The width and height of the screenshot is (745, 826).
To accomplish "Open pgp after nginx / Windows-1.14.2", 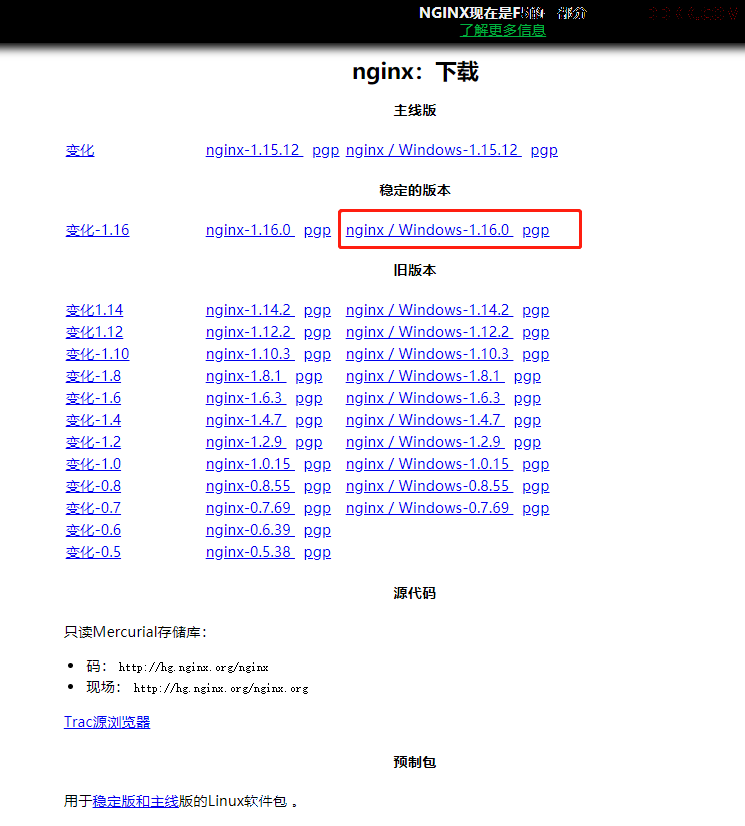I will click(x=535, y=310).
